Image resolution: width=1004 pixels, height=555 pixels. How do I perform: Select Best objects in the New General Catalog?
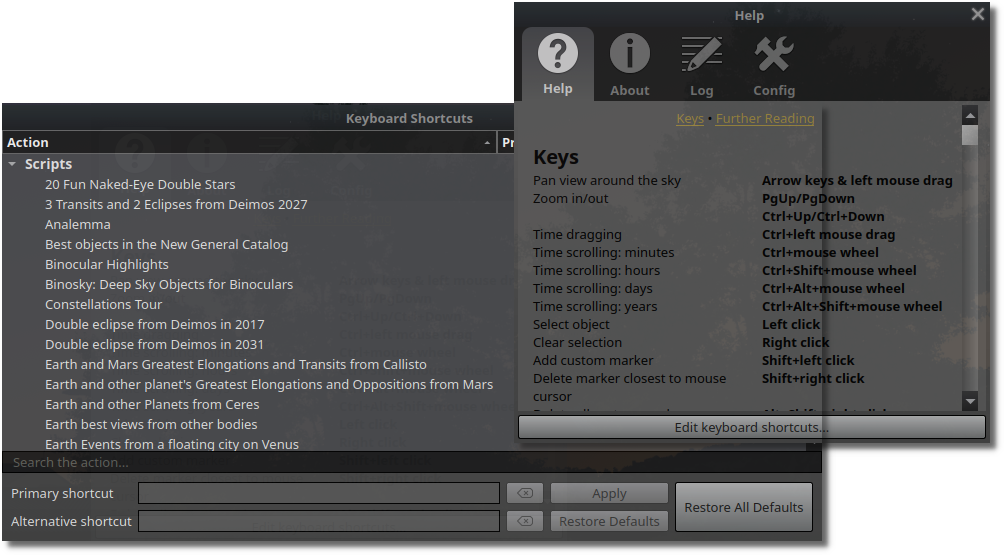click(166, 244)
